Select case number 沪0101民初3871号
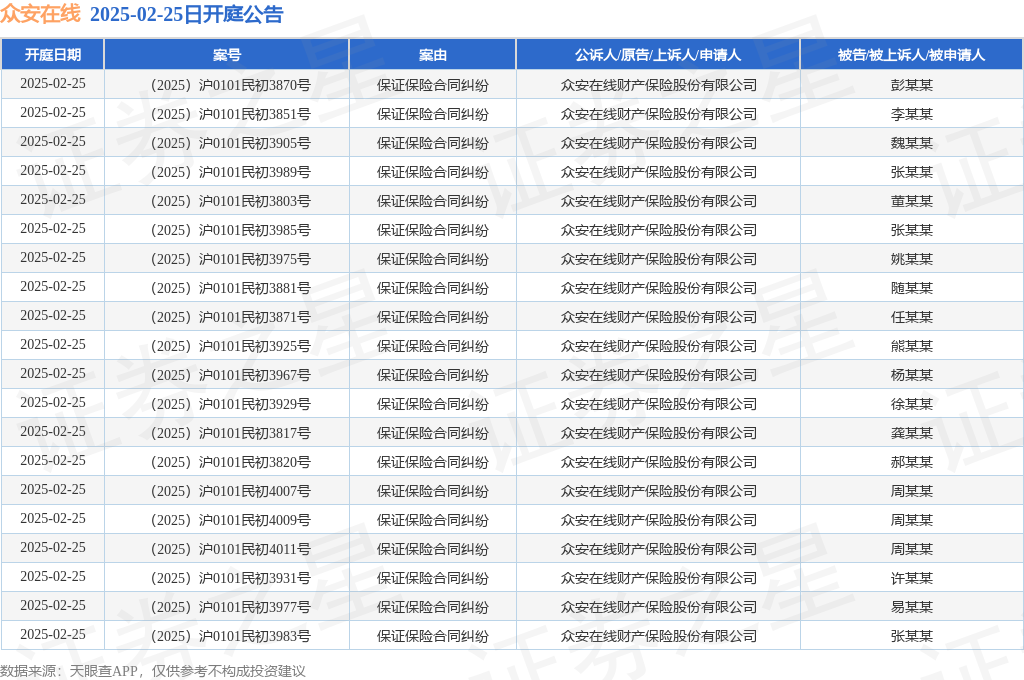 pyautogui.click(x=231, y=317)
